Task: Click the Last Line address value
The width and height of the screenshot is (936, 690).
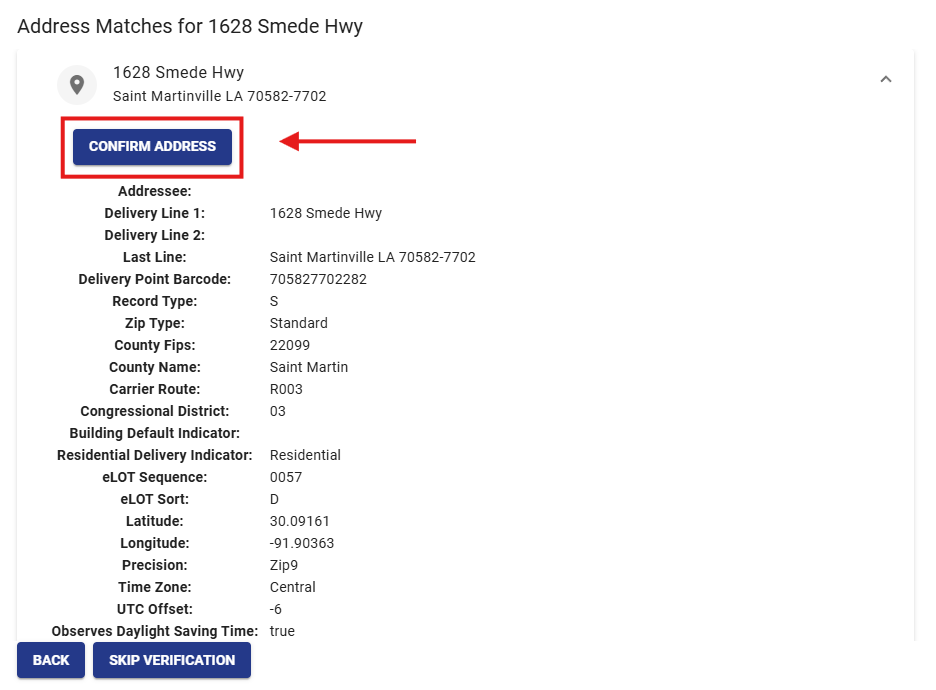Action: pos(372,257)
